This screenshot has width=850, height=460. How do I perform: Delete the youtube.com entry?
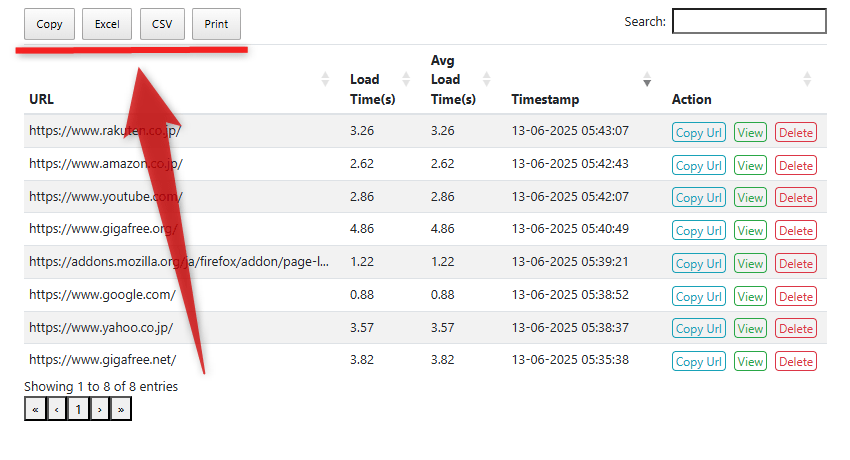[x=796, y=197]
